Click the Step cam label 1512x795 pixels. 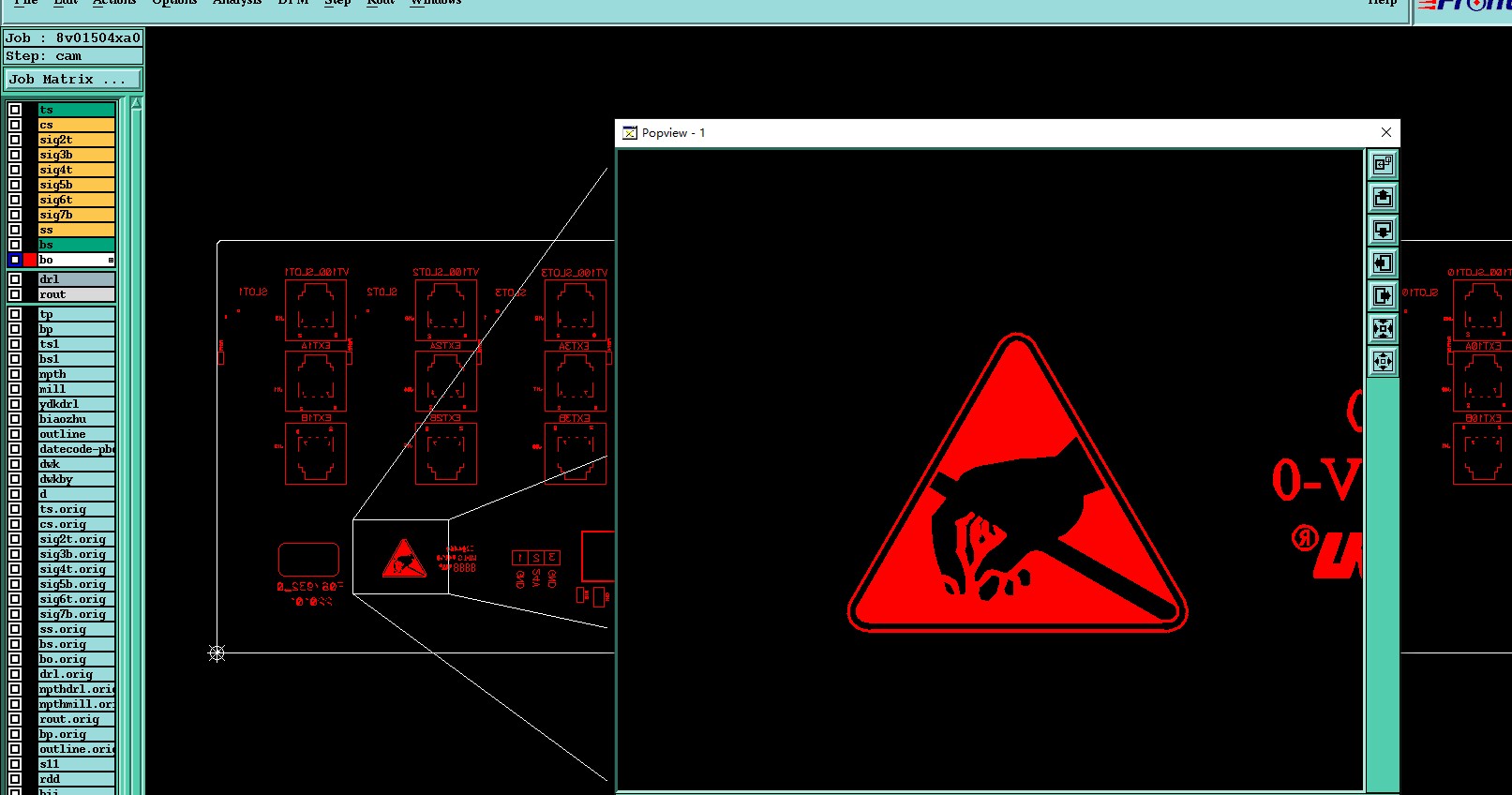click(x=73, y=56)
